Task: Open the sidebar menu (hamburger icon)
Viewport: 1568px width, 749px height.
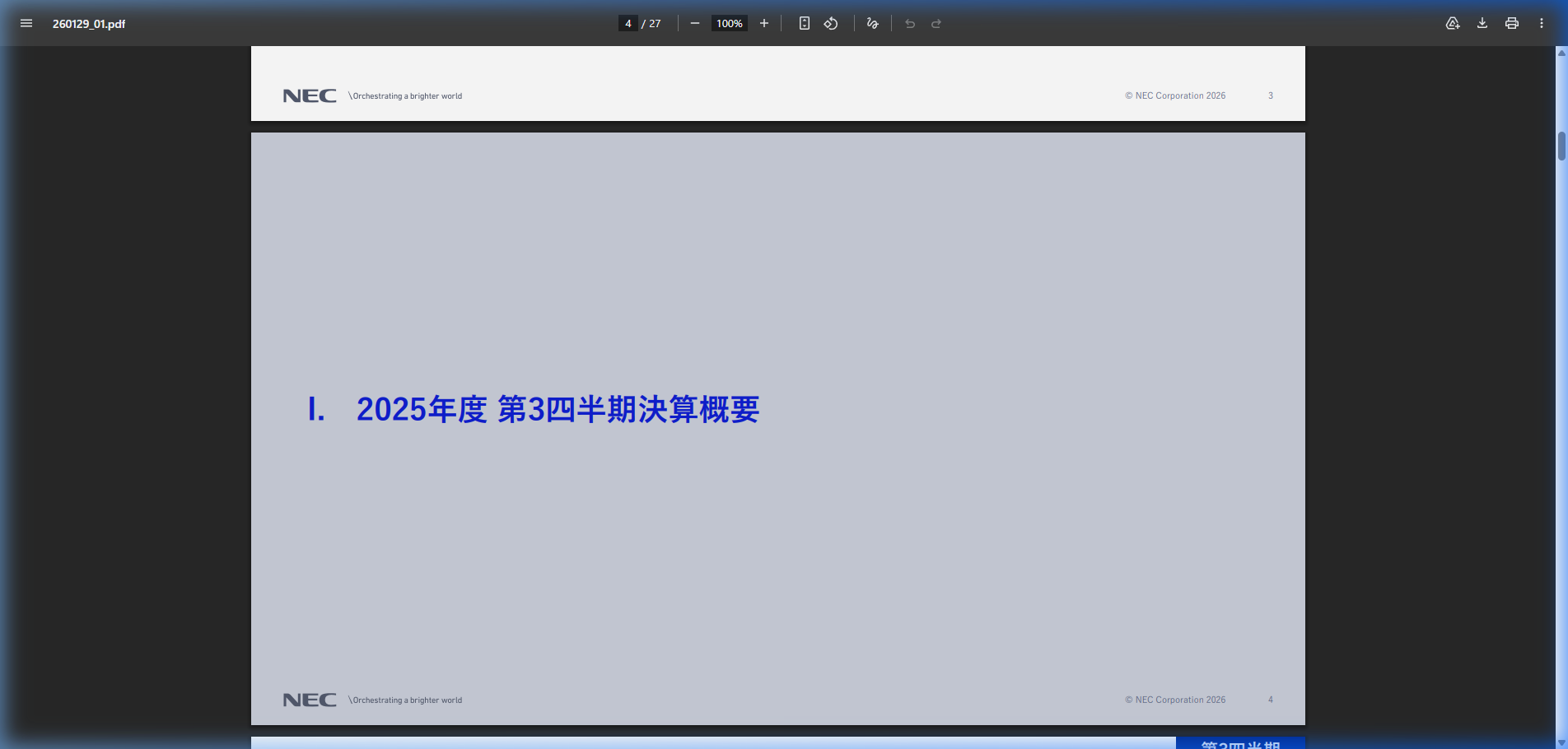Action: pyautogui.click(x=26, y=23)
